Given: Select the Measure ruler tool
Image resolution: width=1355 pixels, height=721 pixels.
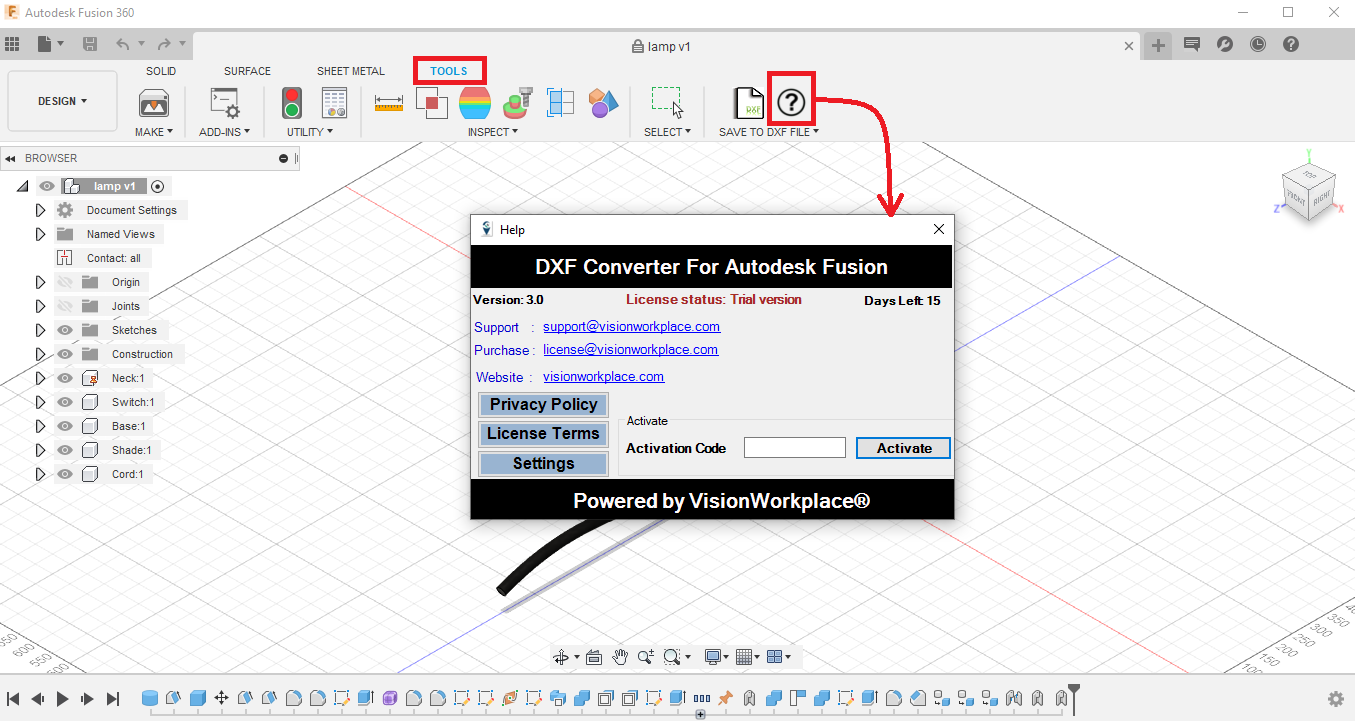Looking at the screenshot, I should coord(388,102).
